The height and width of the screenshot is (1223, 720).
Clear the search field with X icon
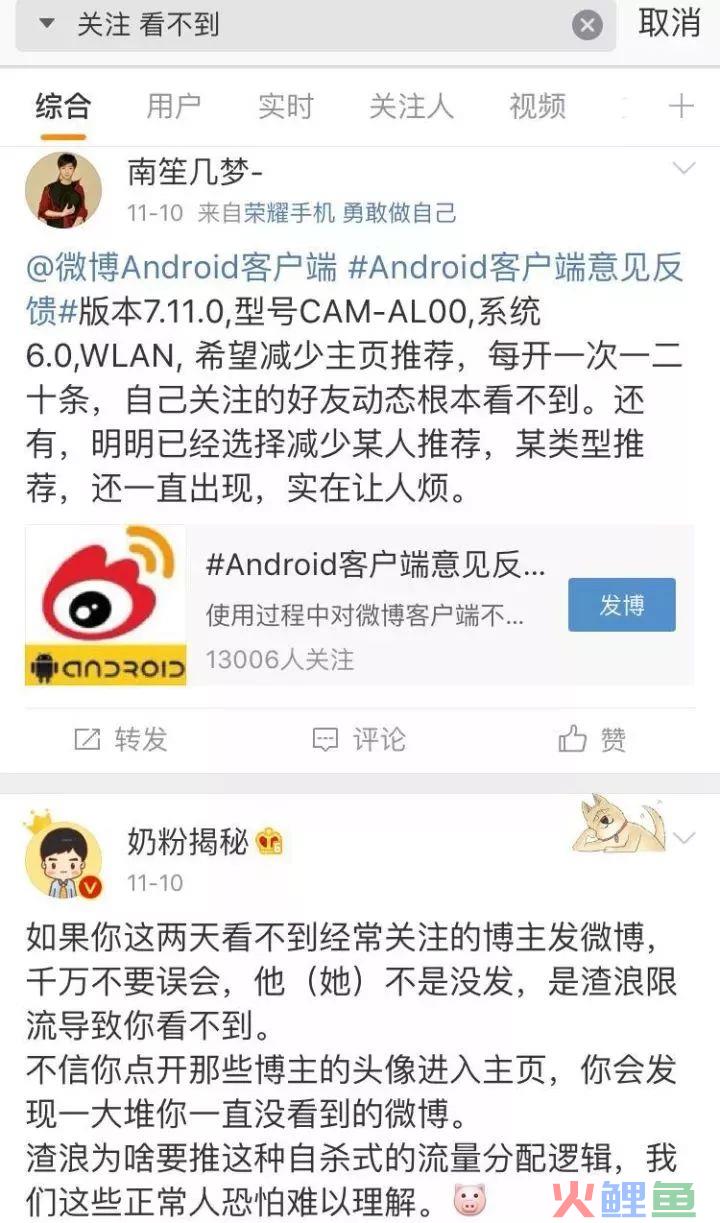click(588, 25)
